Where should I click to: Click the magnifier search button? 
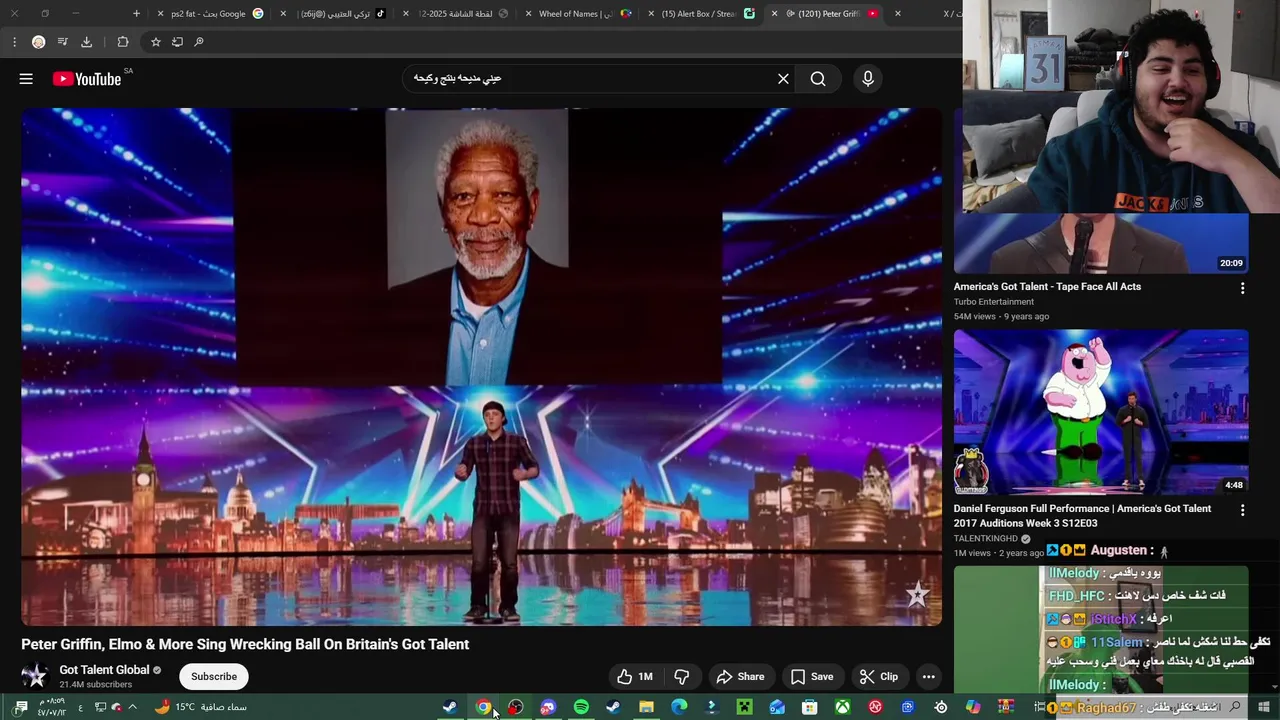pyautogui.click(x=818, y=79)
